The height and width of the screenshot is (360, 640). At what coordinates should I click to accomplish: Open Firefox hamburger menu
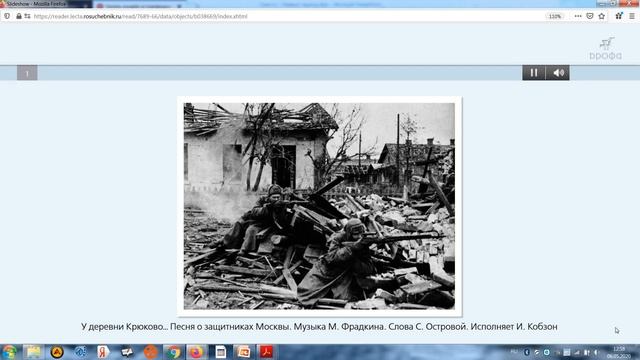tap(632, 16)
